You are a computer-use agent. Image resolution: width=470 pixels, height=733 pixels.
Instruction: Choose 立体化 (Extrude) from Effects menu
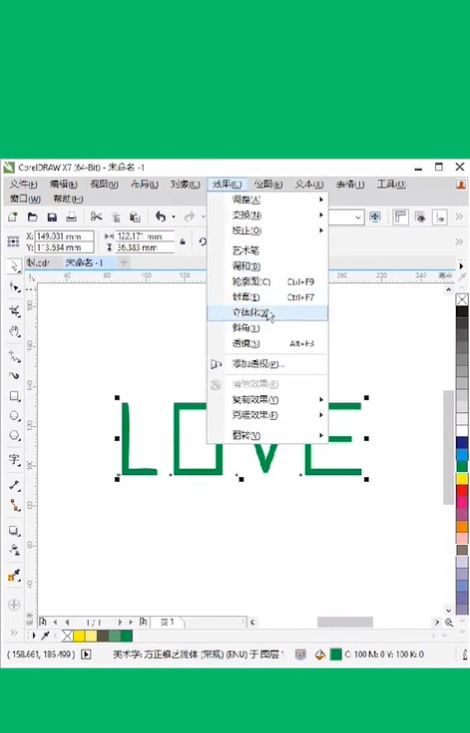tap(268, 313)
